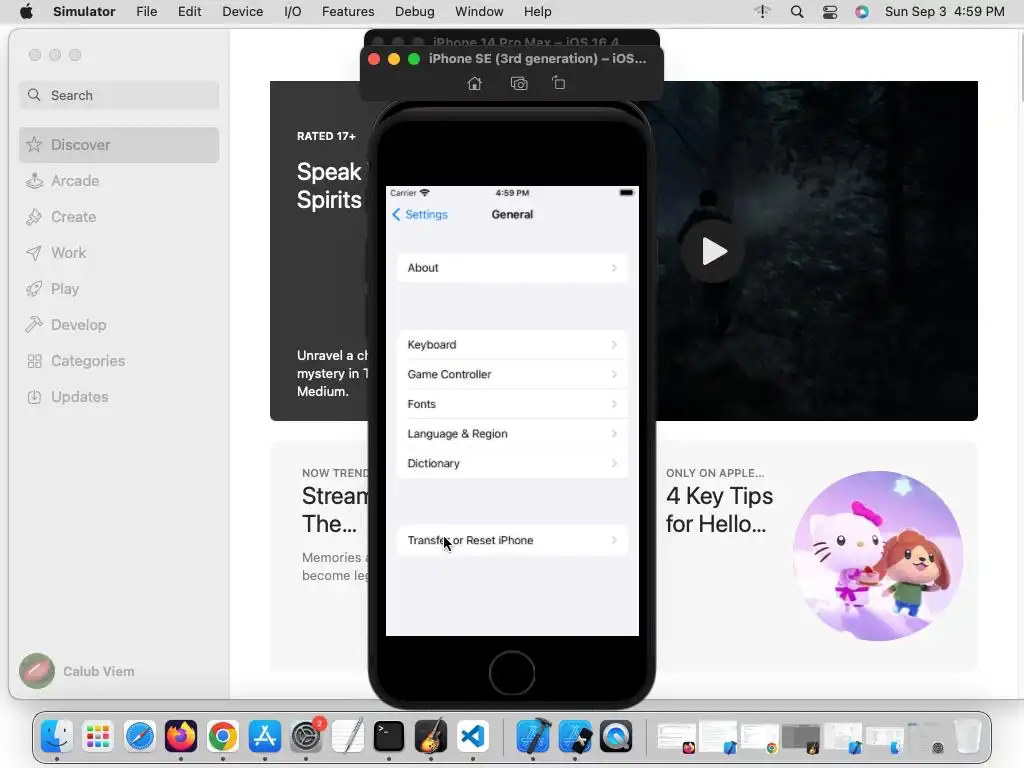Open Google Chrome from the Dock
This screenshot has height=768, width=1024.
coord(223,737)
